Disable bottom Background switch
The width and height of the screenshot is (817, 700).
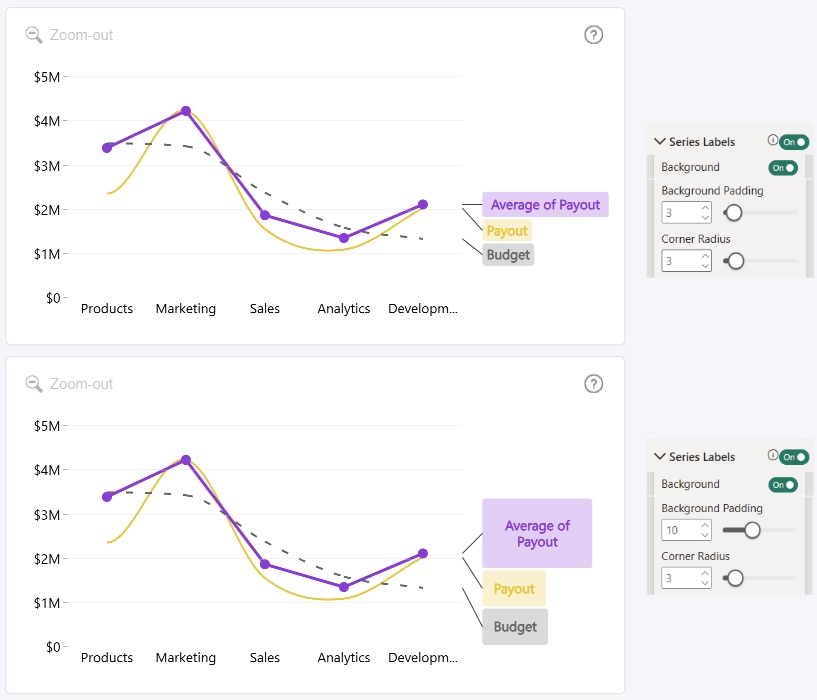783,485
